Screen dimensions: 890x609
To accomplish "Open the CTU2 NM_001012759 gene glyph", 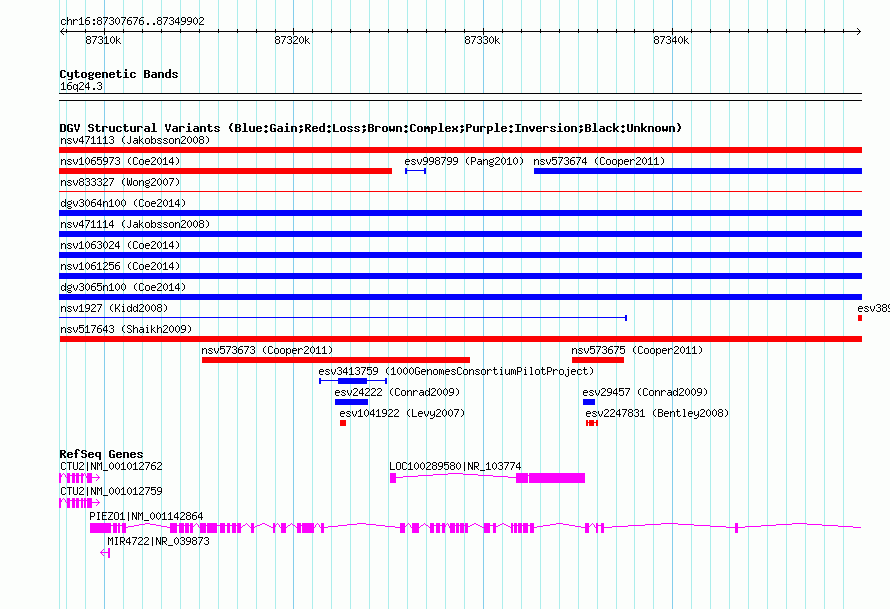I will [79, 503].
